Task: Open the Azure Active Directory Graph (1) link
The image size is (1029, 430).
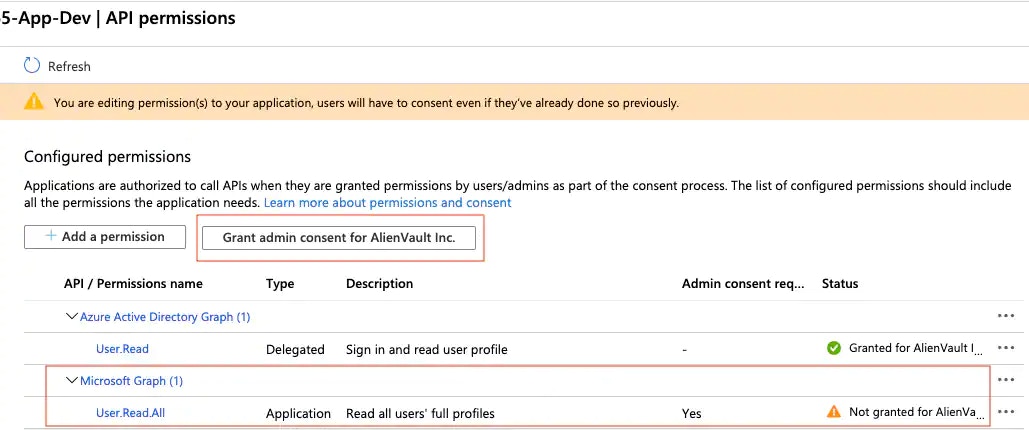Action: click(165, 317)
